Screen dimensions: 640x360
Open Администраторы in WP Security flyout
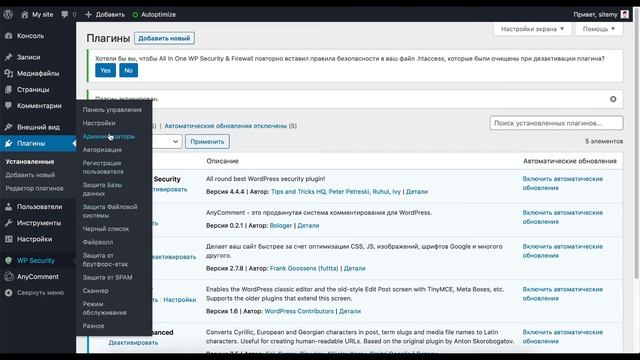109,136
